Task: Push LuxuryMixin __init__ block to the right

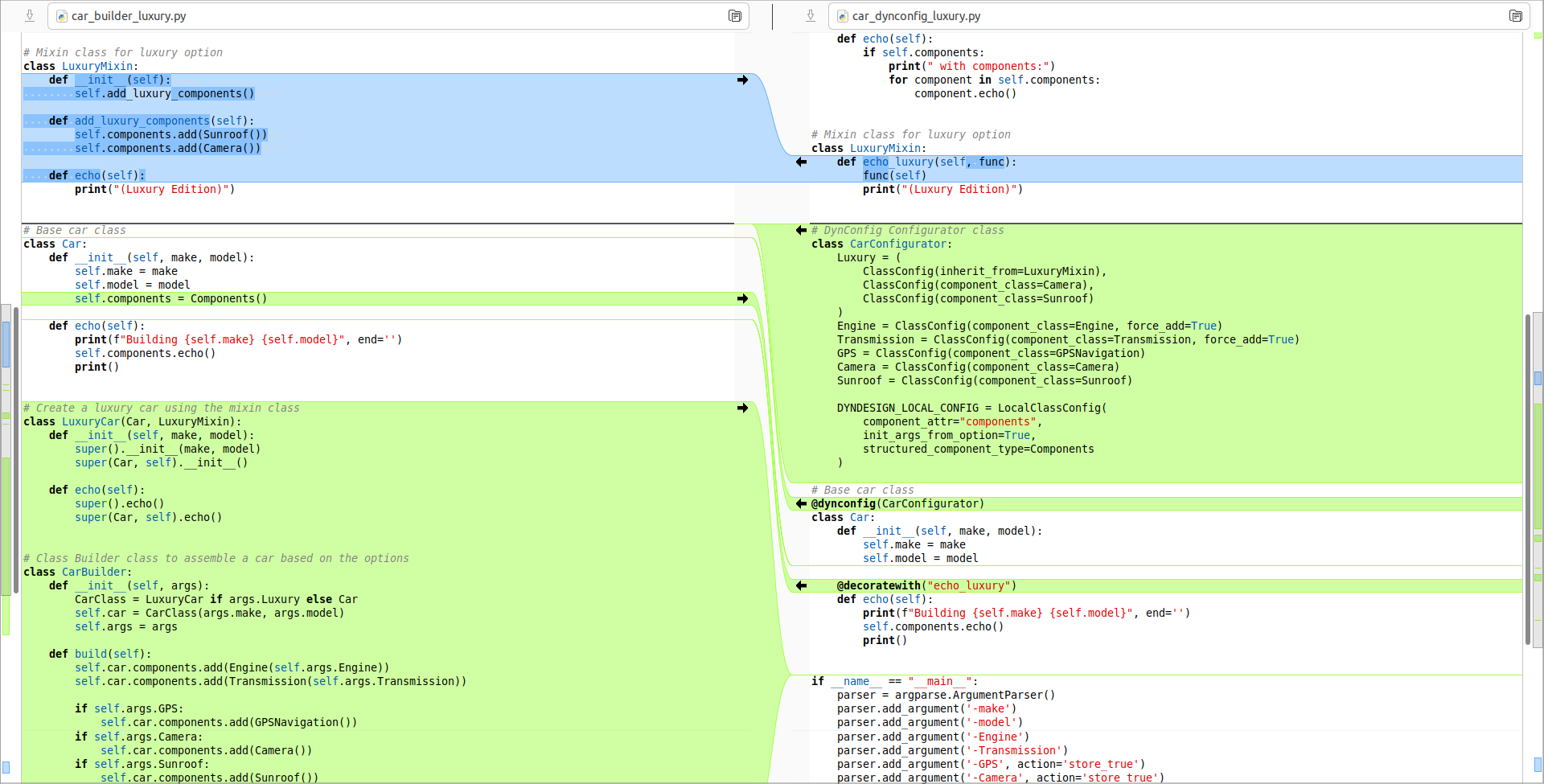Action: (x=742, y=80)
